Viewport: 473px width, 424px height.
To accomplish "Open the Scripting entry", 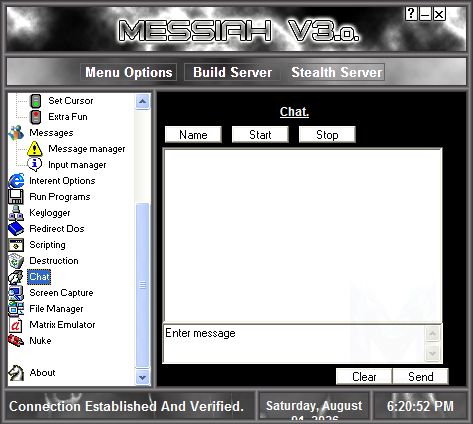I will click(47, 245).
